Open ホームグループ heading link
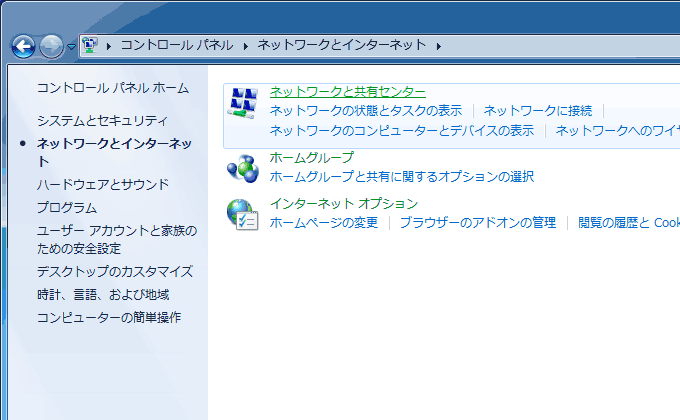The height and width of the screenshot is (420, 680). pos(312,157)
